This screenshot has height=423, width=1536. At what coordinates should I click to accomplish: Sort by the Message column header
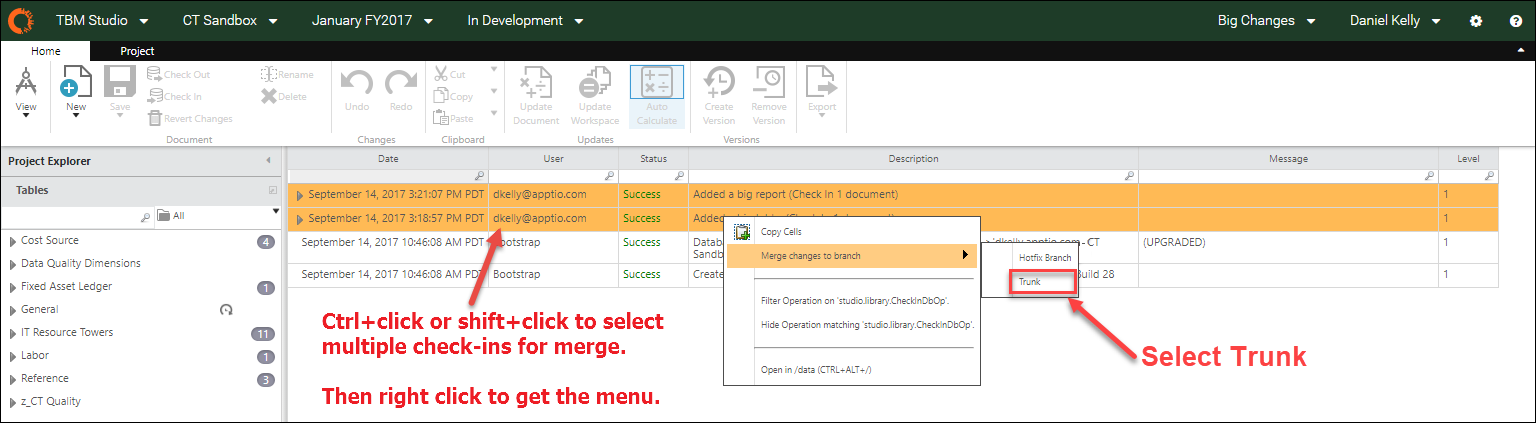[x=1289, y=158]
